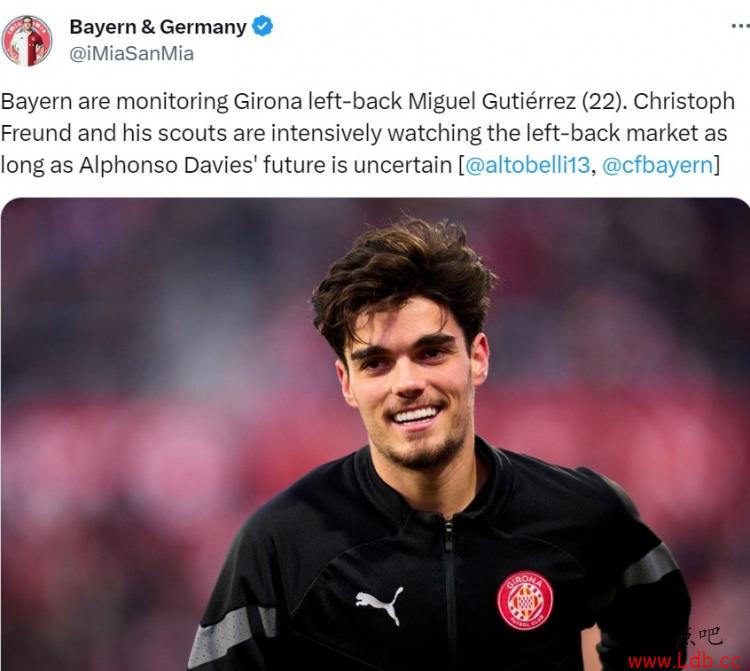
Task: Click the jacket zipper in the photo
Action: [449, 593]
